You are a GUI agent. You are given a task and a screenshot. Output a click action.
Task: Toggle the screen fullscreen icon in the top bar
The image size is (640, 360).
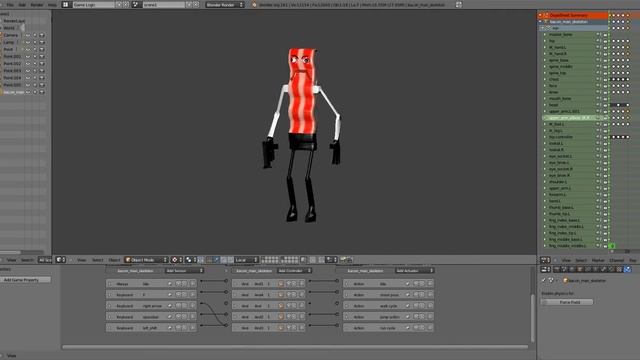point(459,5)
